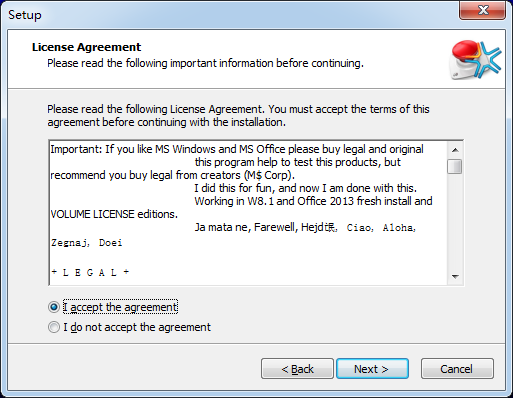
Task: Go to the previous step with Back button
Action: pyautogui.click(x=297, y=369)
